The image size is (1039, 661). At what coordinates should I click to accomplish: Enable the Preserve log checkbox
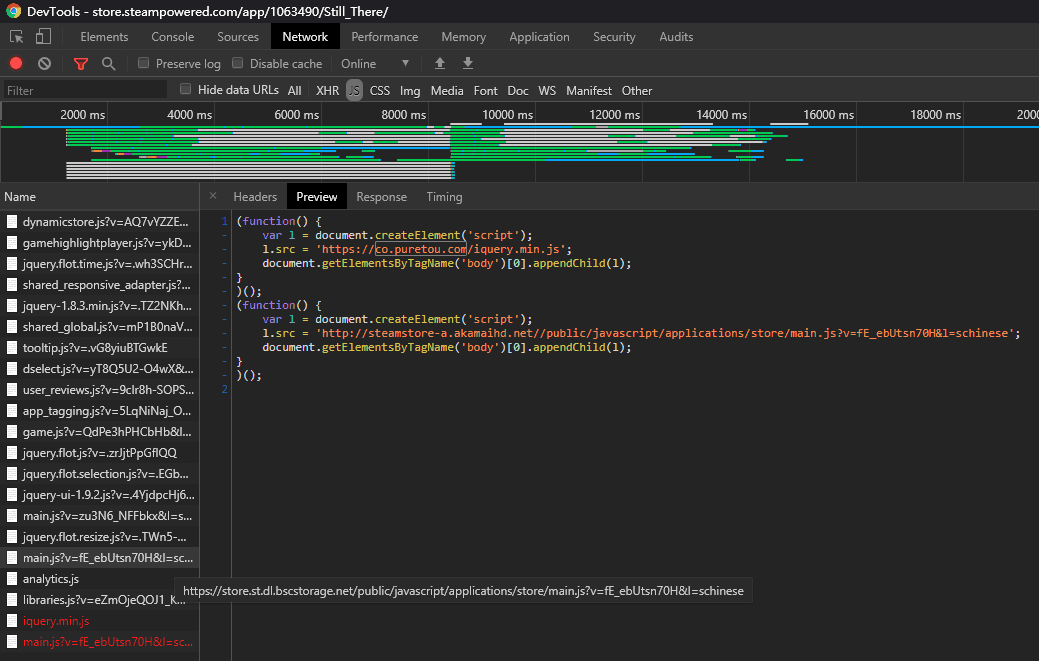coord(144,63)
